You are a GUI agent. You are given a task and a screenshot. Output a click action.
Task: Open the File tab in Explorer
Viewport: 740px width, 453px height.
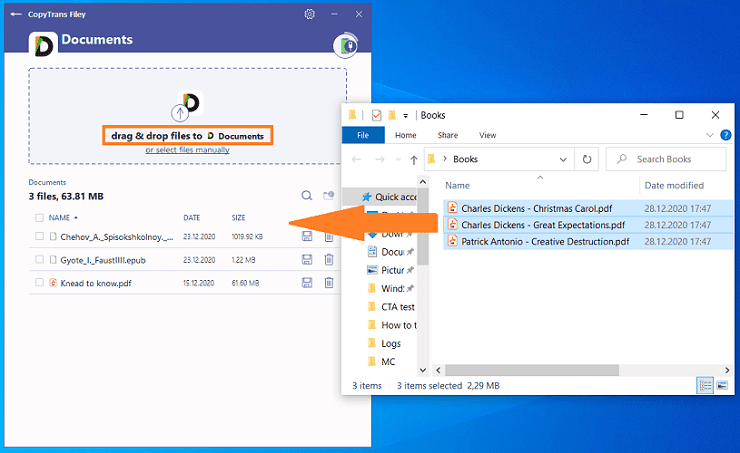click(363, 135)
